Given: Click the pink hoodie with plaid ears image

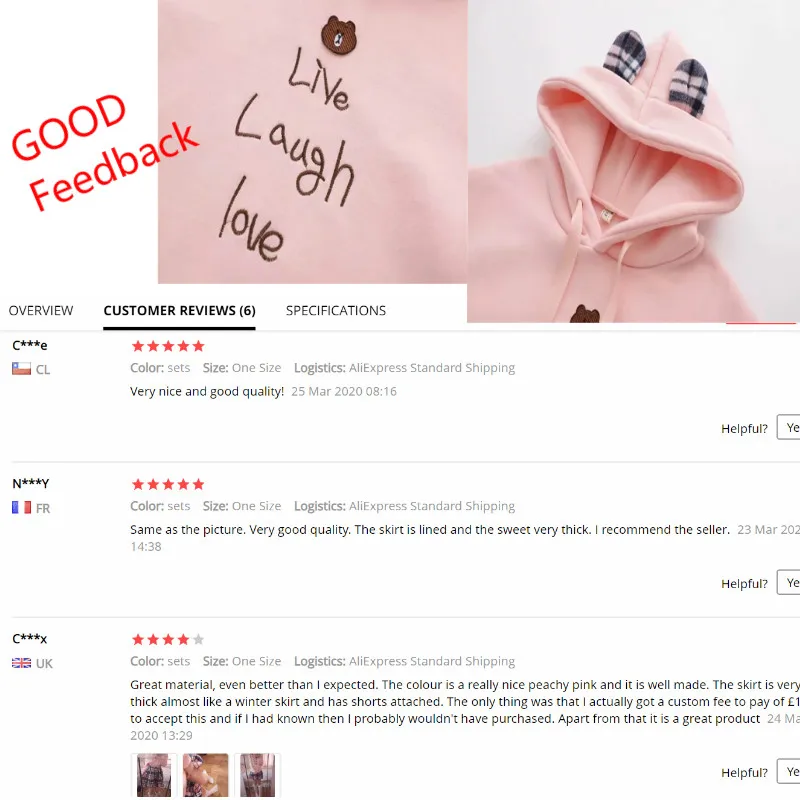Looking at the screenshot, I should 633,161.
